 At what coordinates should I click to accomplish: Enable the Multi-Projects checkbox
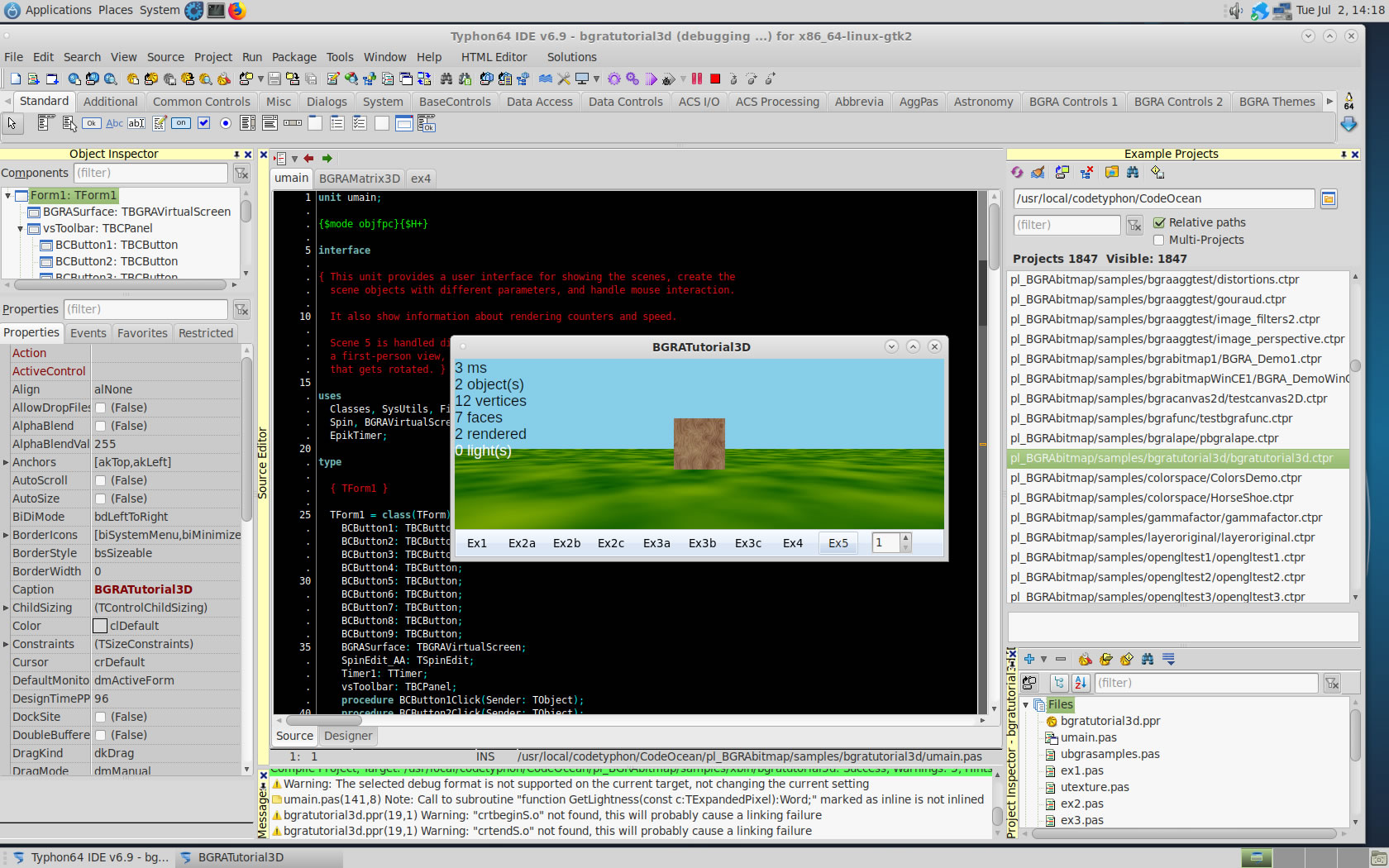tap(1159, 240)
